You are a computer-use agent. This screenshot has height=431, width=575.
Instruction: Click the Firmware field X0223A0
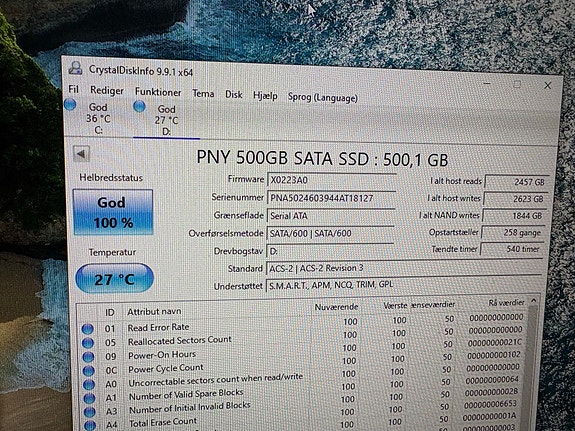(x=332, y=180)
